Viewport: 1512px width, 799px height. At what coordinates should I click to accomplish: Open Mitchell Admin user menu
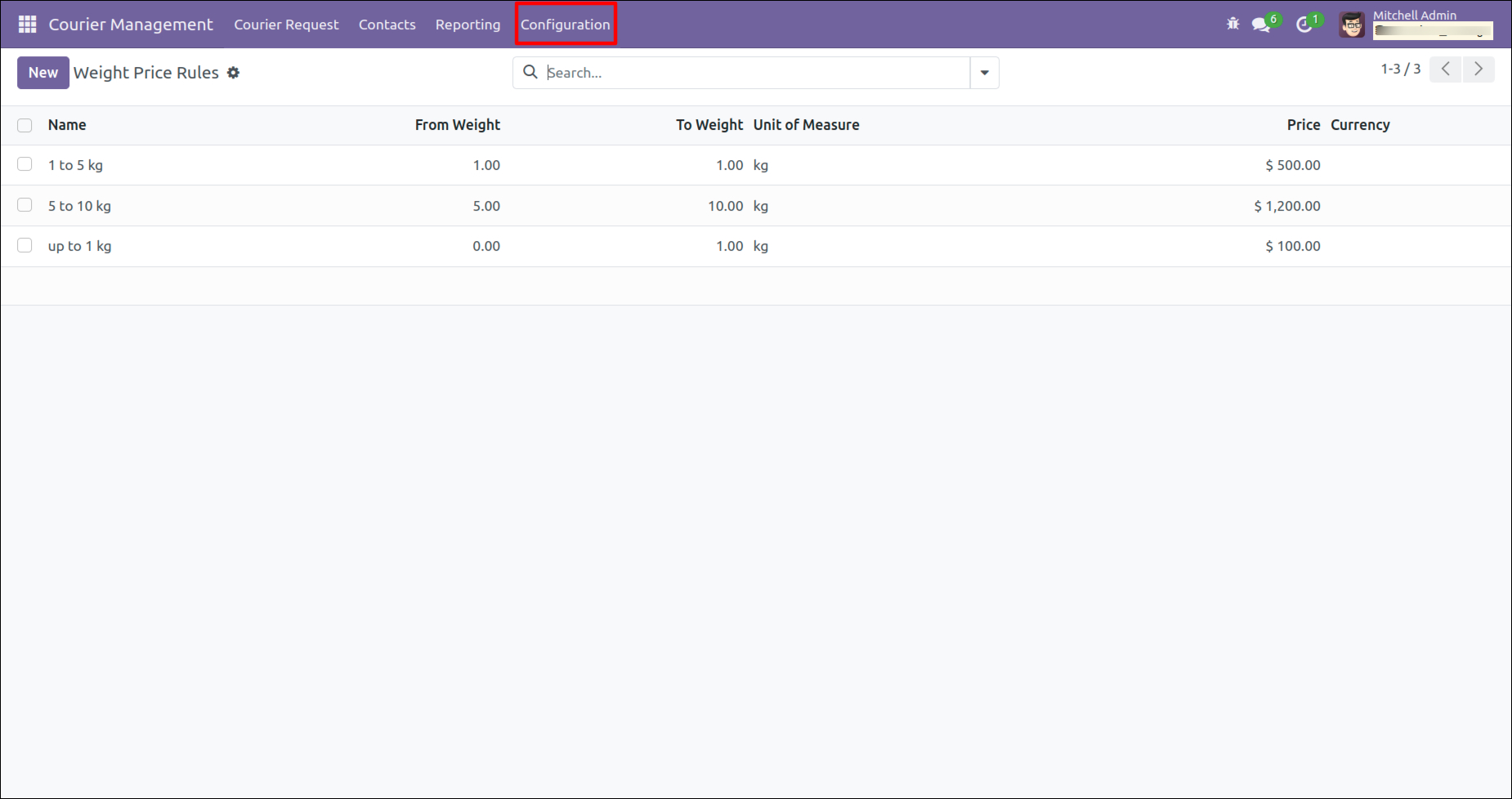(1416, 25)
